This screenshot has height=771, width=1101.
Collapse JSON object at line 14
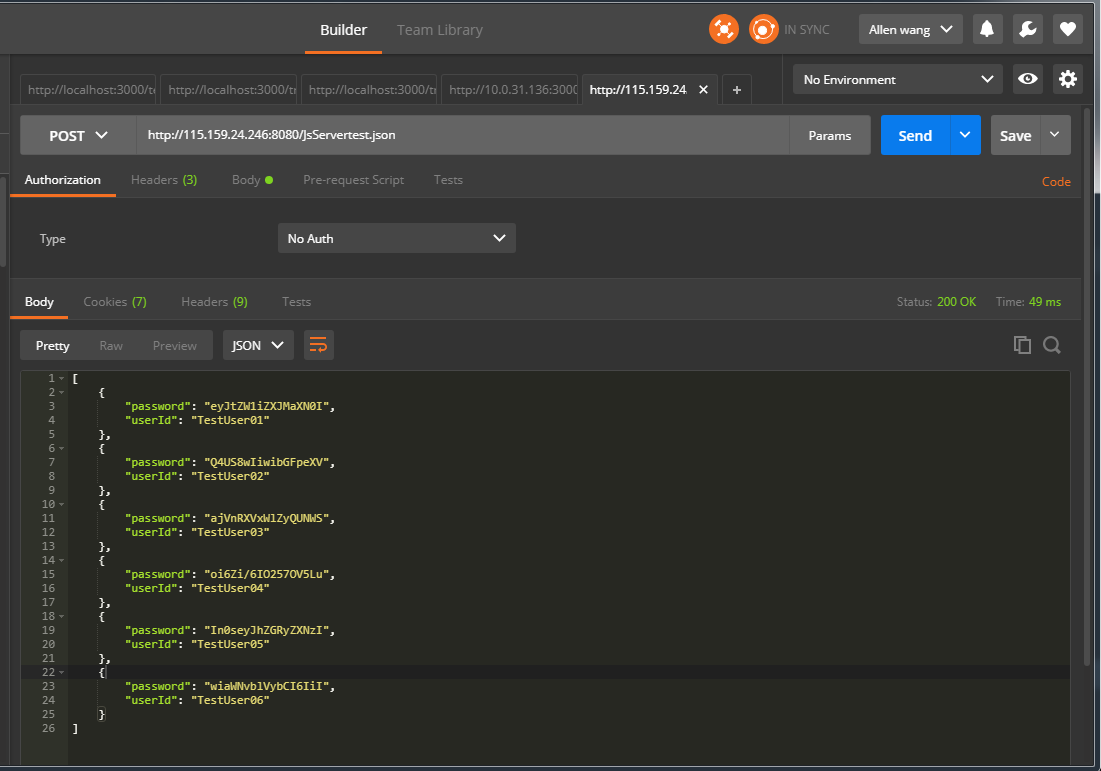pos(61,560)
